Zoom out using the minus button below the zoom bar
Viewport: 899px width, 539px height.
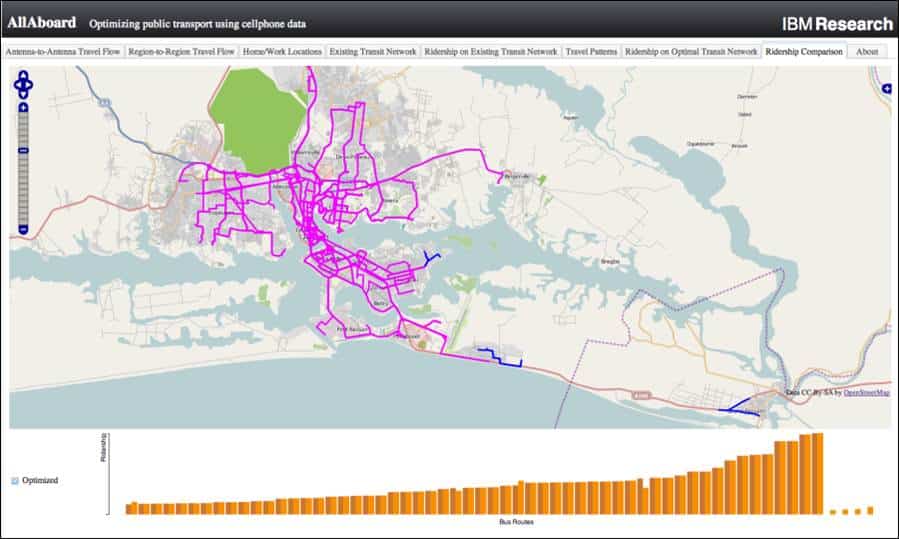click(23, 229)
